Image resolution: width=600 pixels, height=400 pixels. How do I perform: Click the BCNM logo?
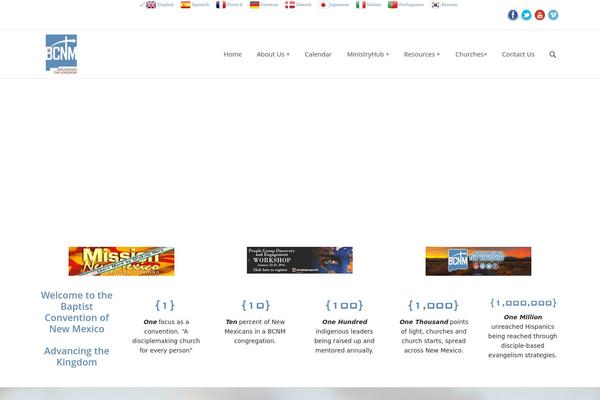(x=61, y=54)
